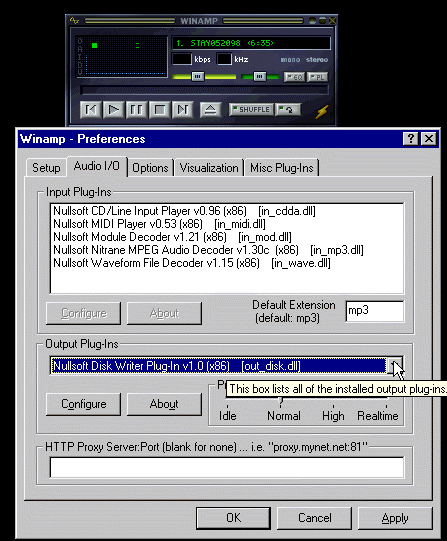Click Cancel in the Preferences dialog
Image resolution: width=447 pixels, height=541 pixels.
click(x=315, y=518)
